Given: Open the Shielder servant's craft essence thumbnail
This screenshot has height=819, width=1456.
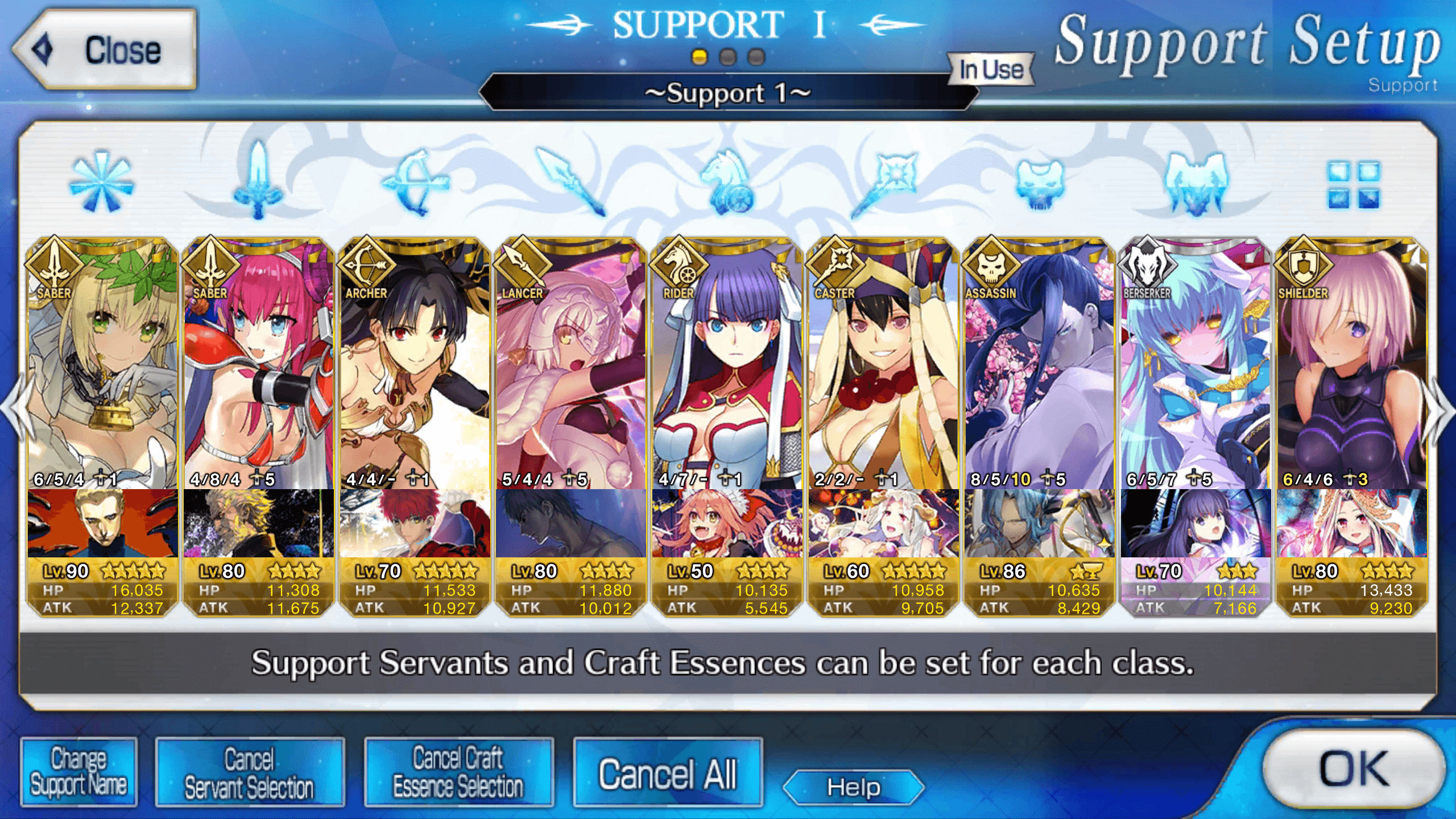Looking at the screenshot, I should coord(1351,523).
